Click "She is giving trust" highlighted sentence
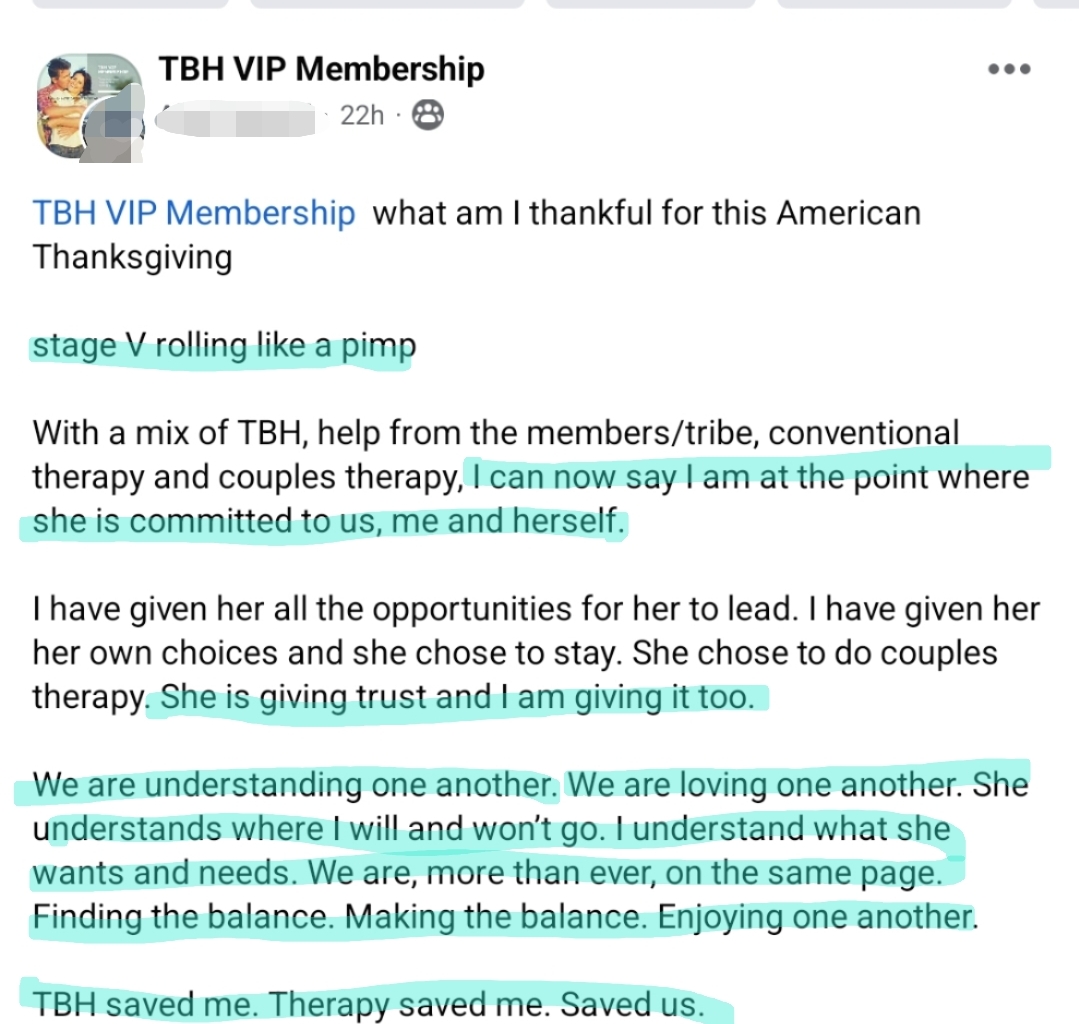The height and width of the screenshot is (1024, 1079). point(456,697)
